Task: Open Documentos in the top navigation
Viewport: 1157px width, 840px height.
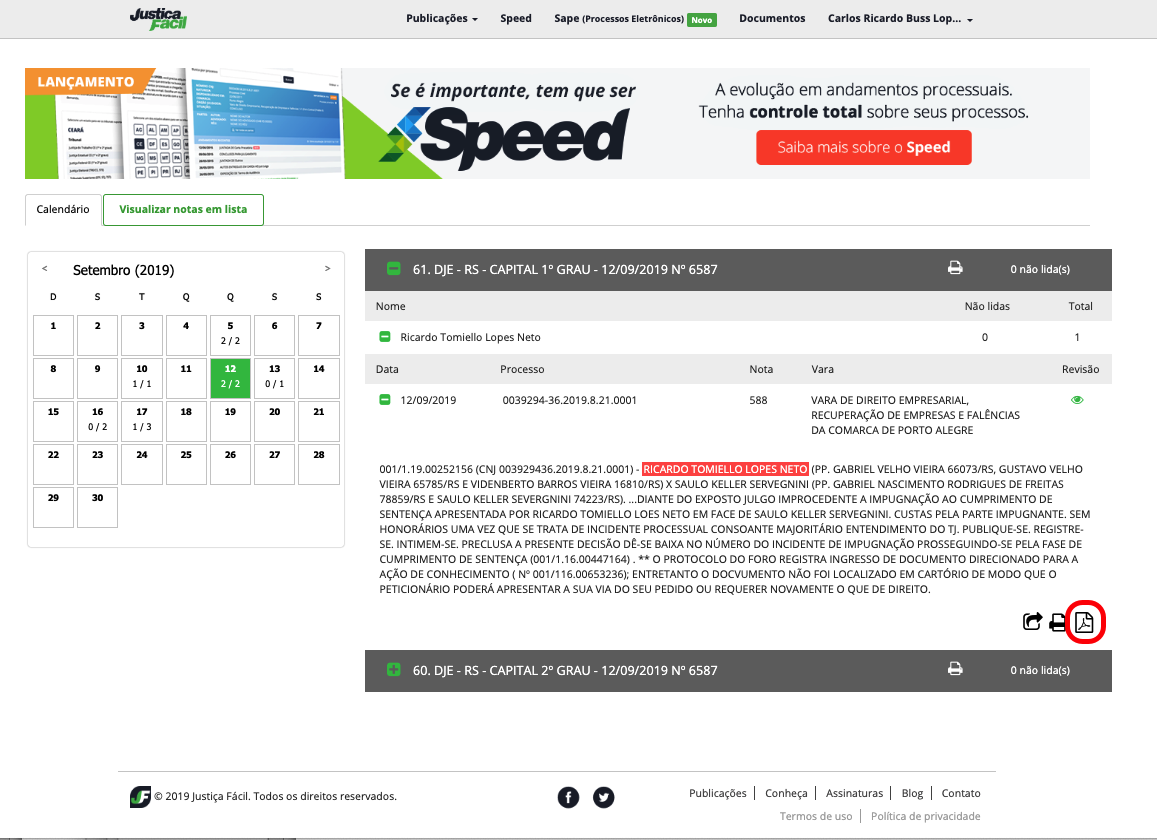Action: tap(772, 18)
